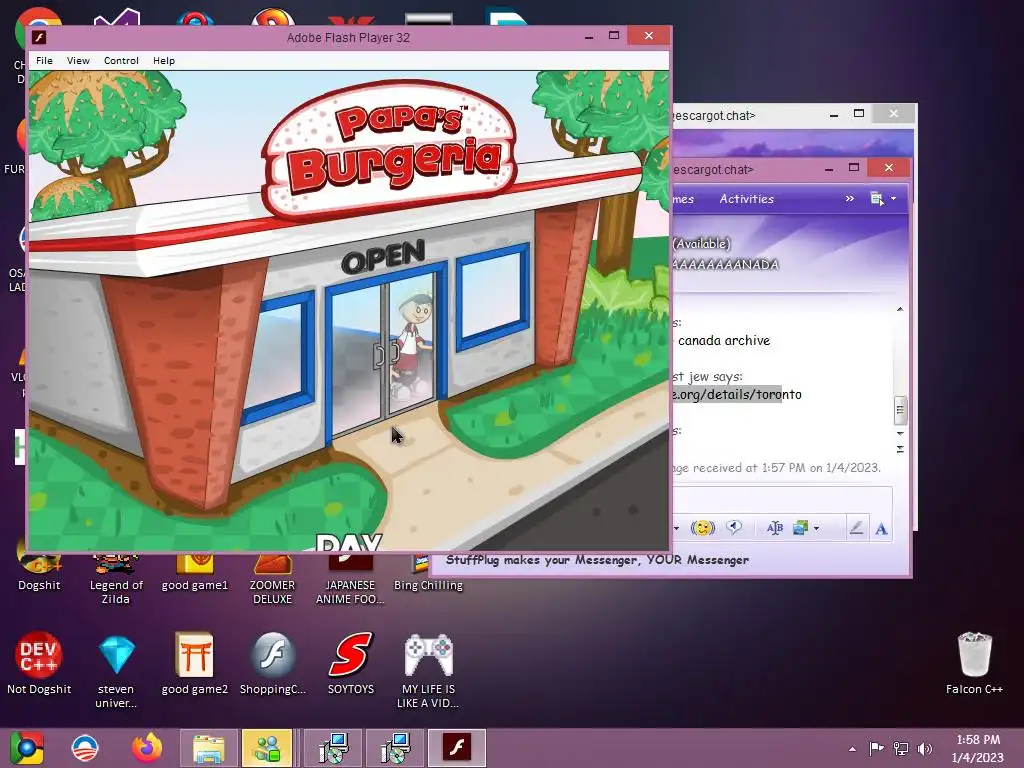Minimize the front escargot.chat window
Screen dimensions: 1024x768
pyautogui.click(x=829, y=168)
